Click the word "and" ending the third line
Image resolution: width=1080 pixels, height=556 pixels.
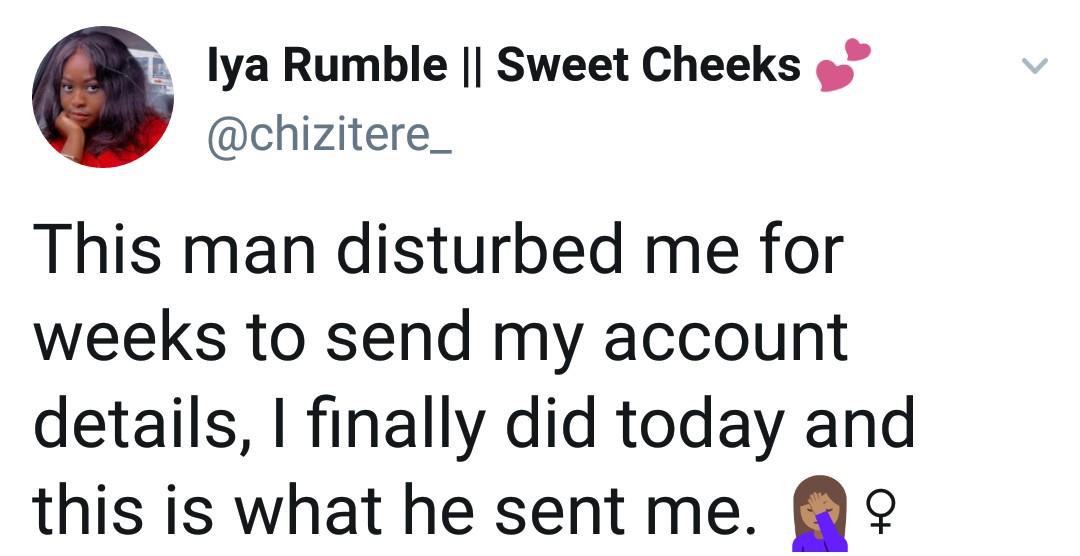[x=860, y=423]
